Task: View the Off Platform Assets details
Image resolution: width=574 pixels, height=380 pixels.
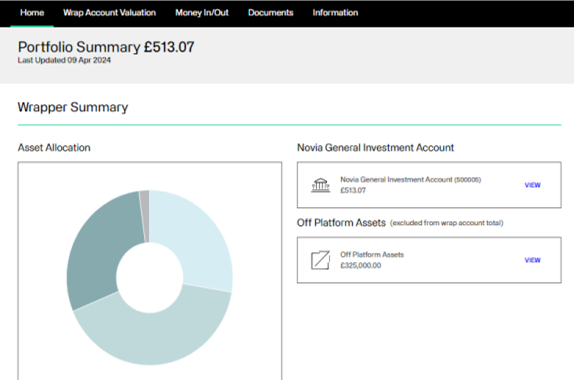Action: point(532,260)
